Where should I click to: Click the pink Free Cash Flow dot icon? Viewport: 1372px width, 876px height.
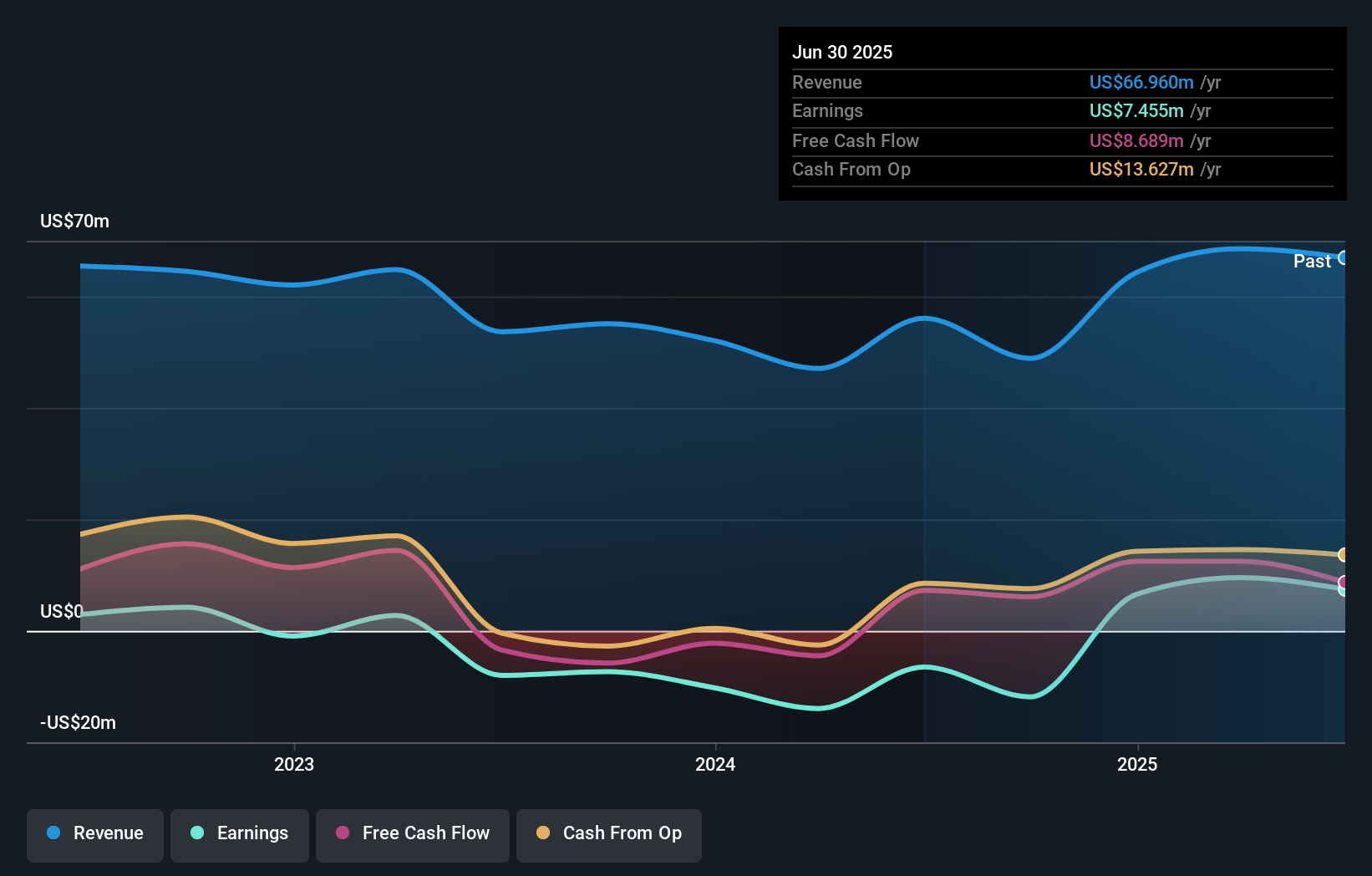click(x=343, y=833)
